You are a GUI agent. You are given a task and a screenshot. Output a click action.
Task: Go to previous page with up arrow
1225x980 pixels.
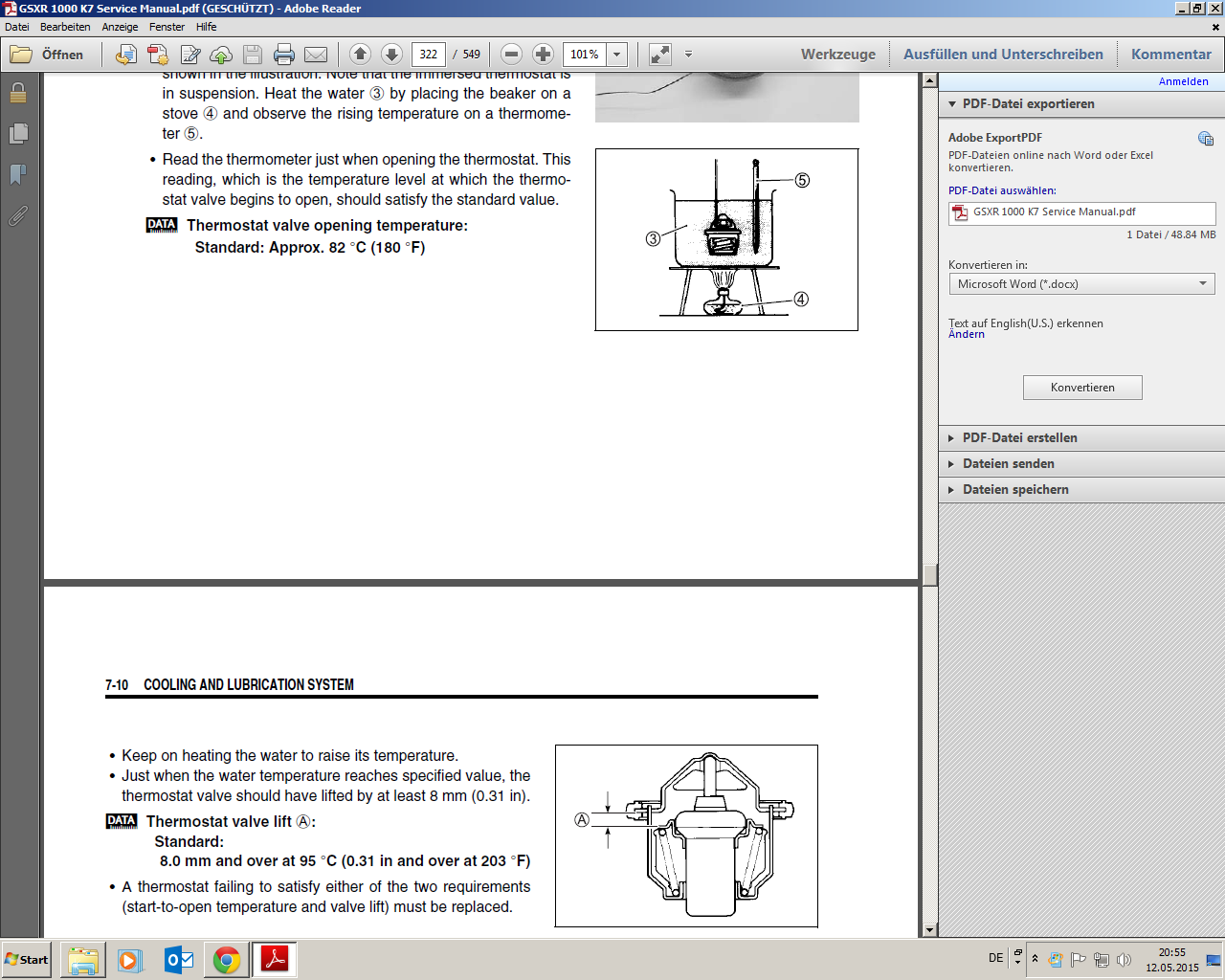coord(360,55)
